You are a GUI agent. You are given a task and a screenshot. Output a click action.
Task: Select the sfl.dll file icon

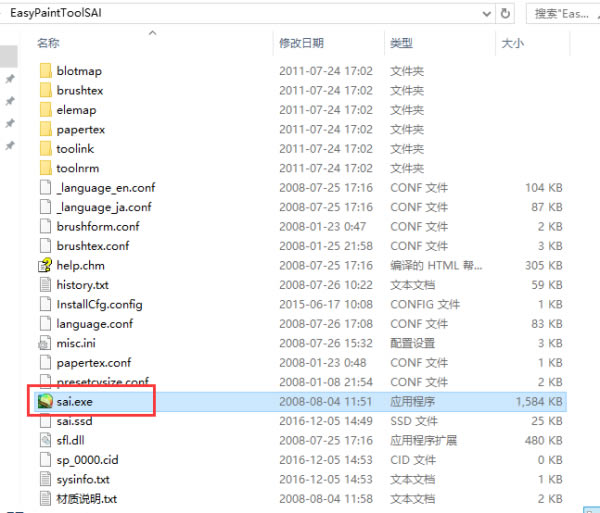(x=45, y=440)
